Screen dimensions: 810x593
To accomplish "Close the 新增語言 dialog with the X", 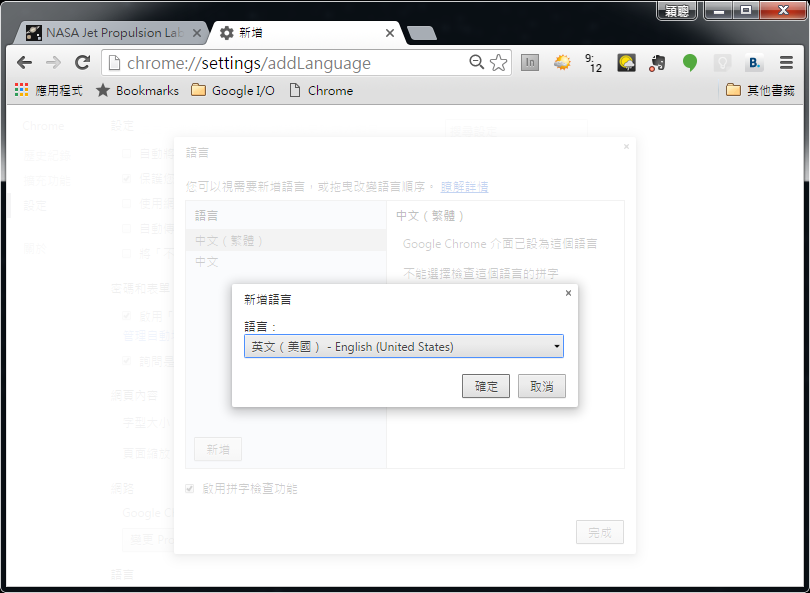I will pos(568,293).
